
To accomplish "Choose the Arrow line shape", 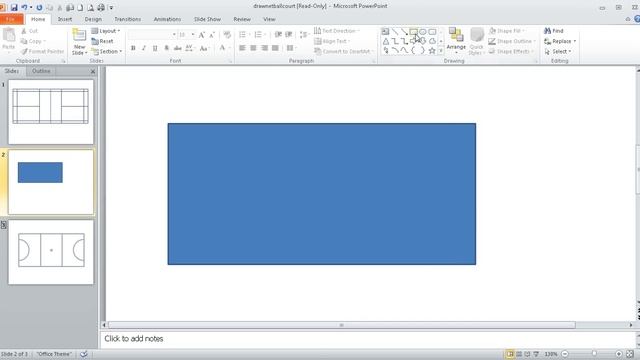I will tap(404, 31).
